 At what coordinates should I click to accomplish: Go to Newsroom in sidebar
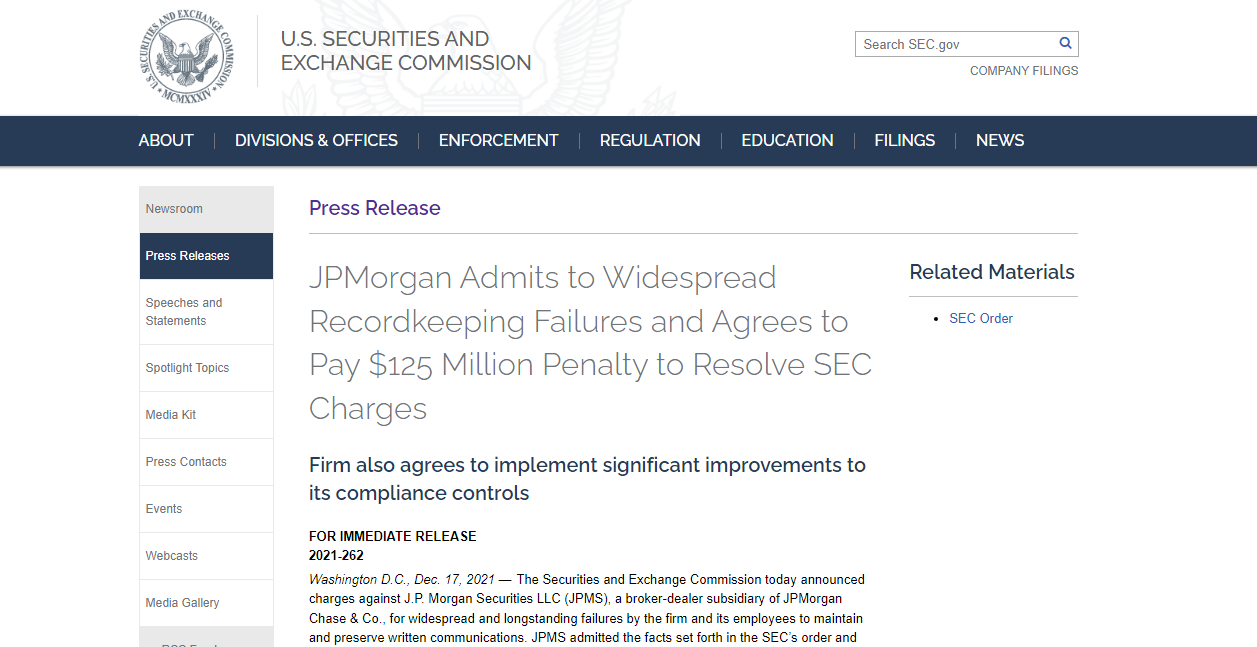click(206, 209)
